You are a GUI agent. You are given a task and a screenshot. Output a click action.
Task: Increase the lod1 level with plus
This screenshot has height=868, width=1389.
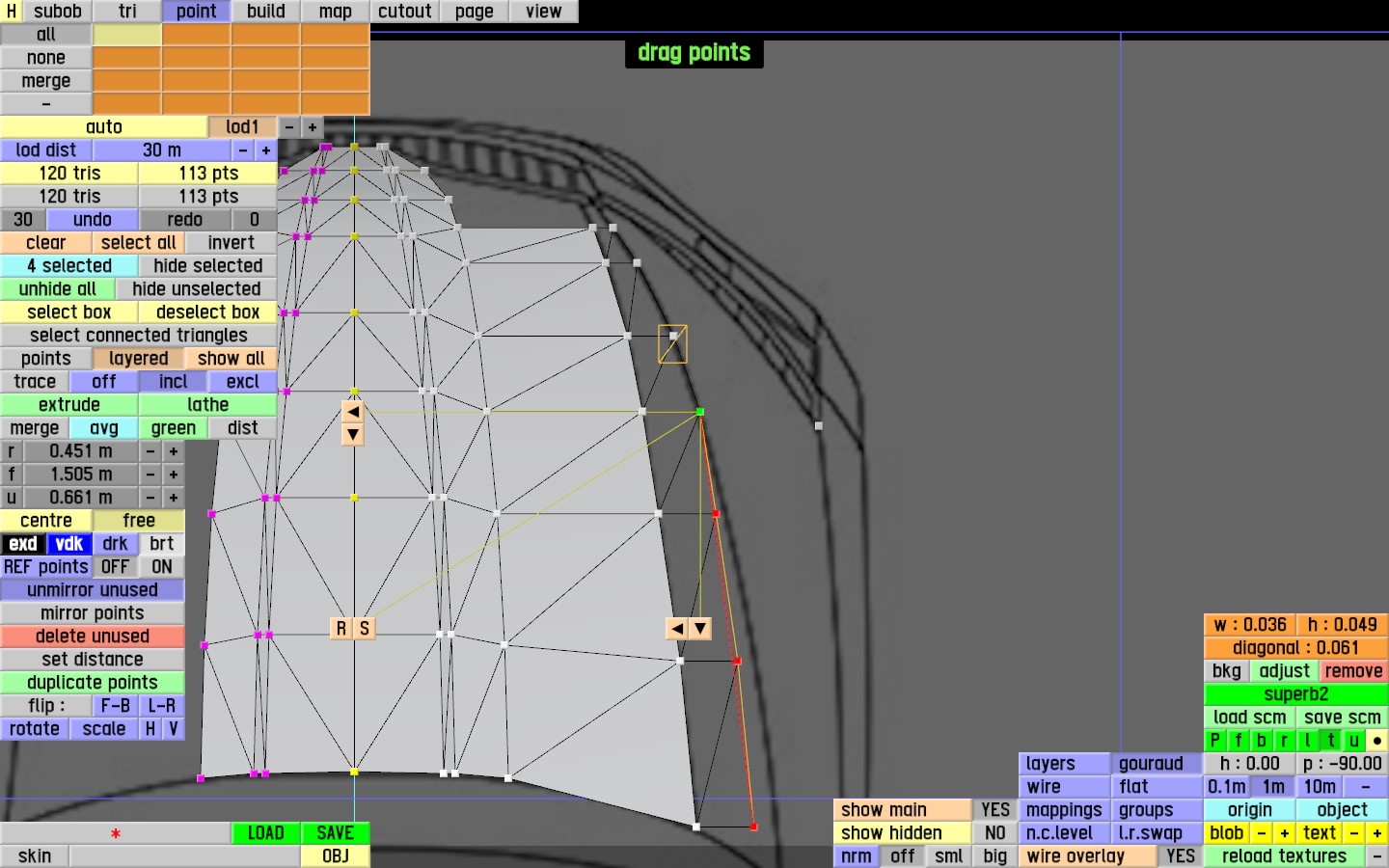tap(313, 127)
